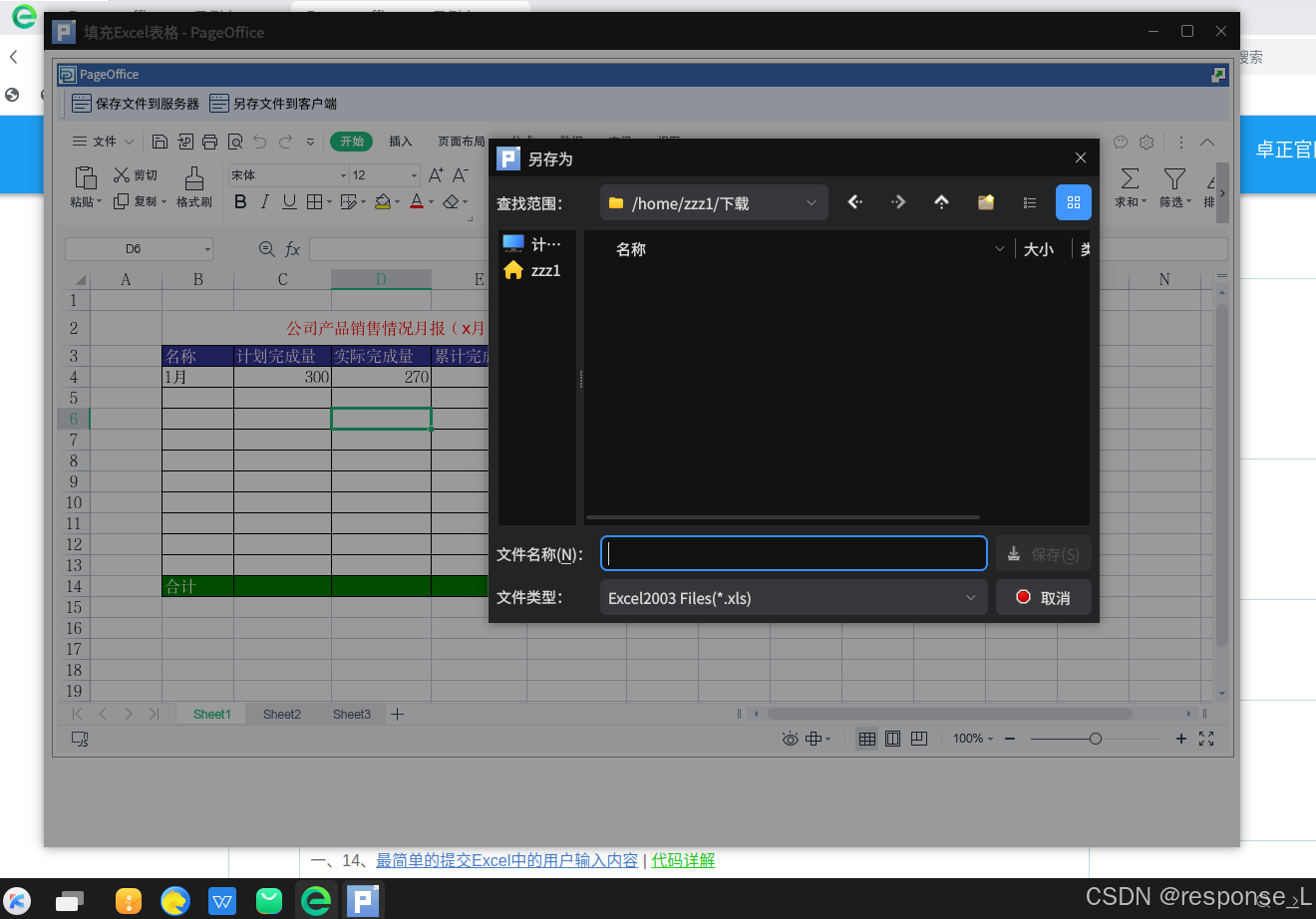Switch to list view in file dialog
The width and height of the screenshot is (1316, 919).
pyautogui.click(x=1030, y=202)
